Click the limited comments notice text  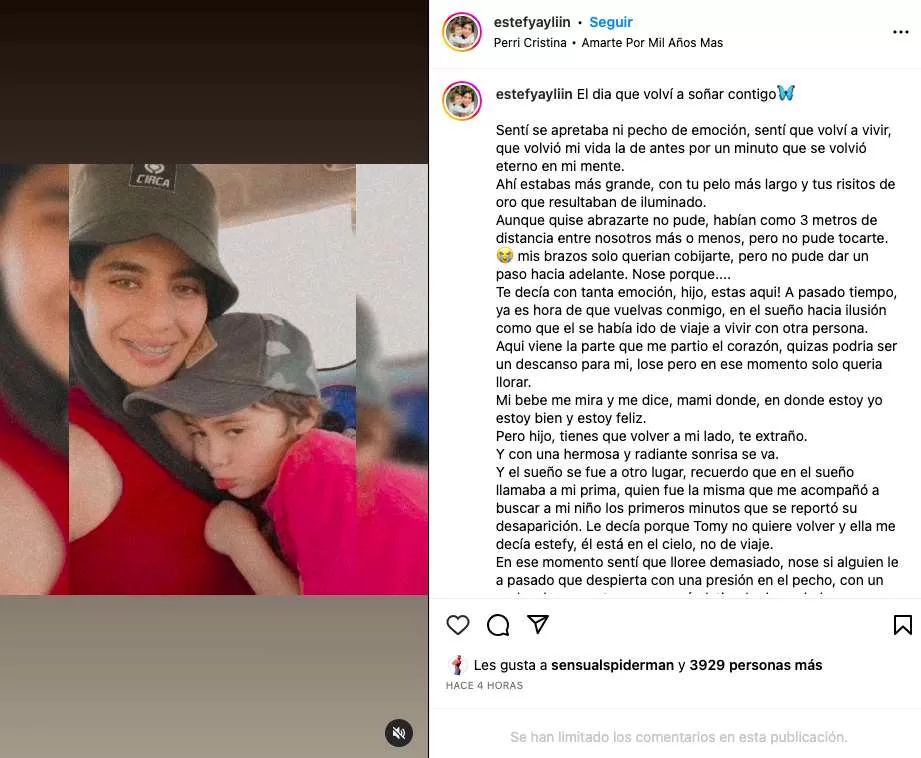coord(678,737)
